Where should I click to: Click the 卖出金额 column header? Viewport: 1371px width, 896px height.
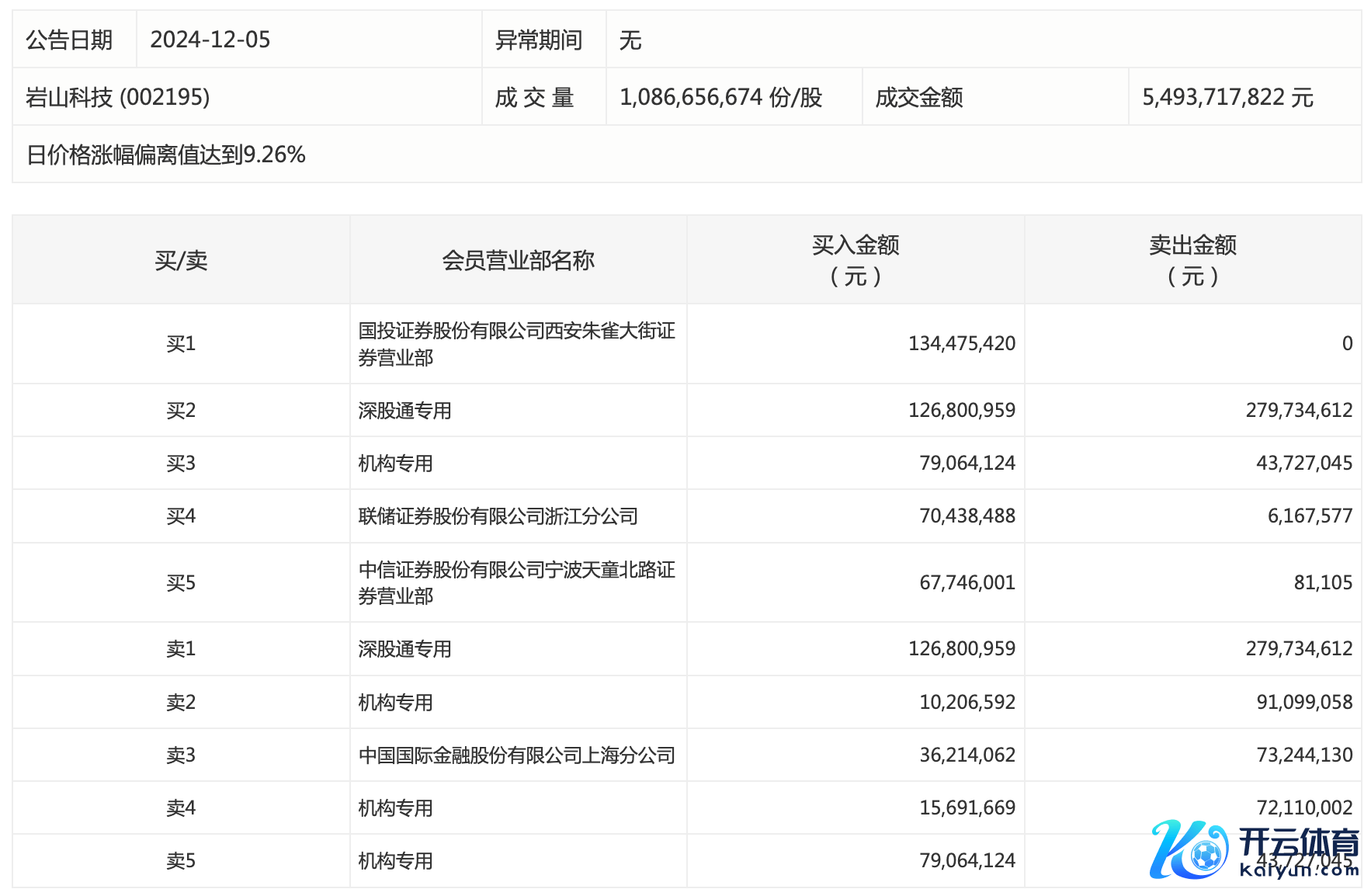(1192, 260)
